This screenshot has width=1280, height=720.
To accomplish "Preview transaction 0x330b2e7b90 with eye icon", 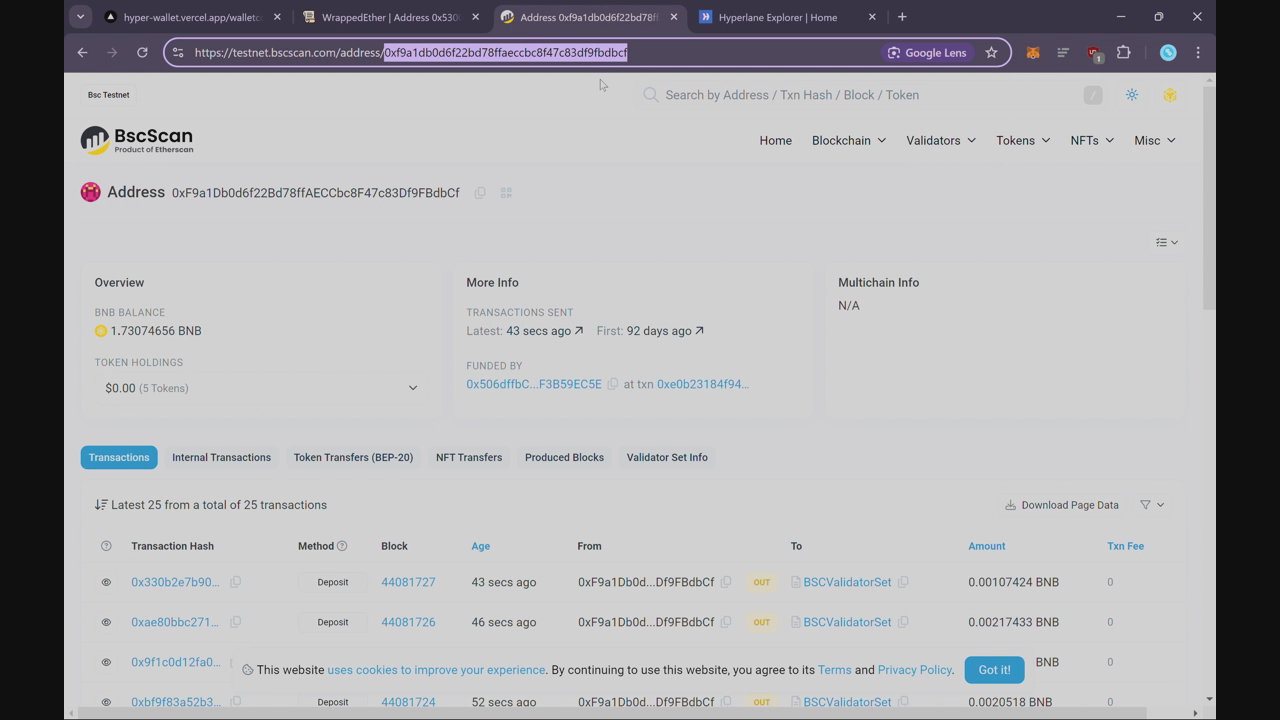I will 106,582.
